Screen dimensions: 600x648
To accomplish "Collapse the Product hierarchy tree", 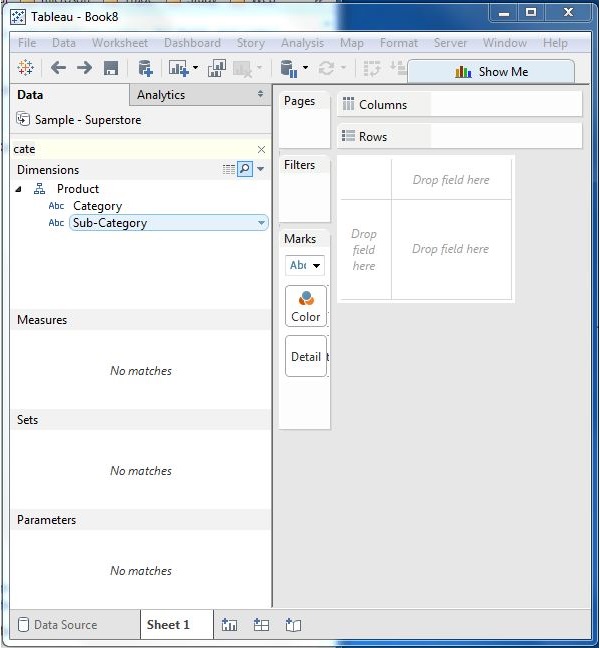I will pos(19,189).
